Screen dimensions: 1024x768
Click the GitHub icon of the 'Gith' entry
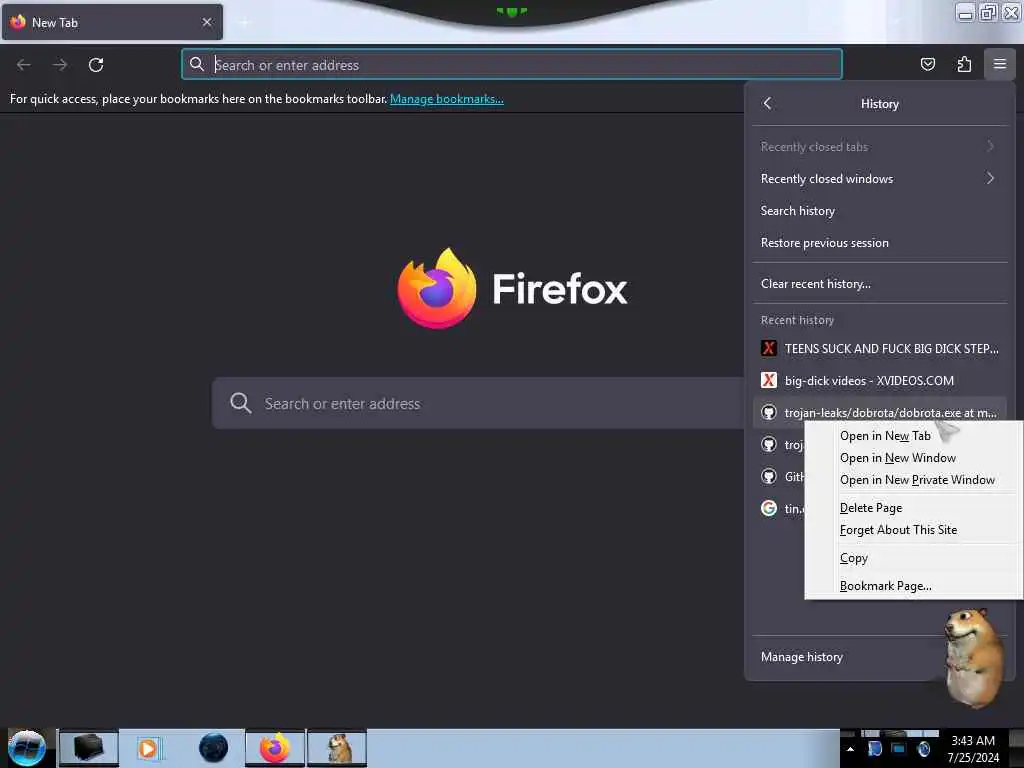tap(769, 476)
